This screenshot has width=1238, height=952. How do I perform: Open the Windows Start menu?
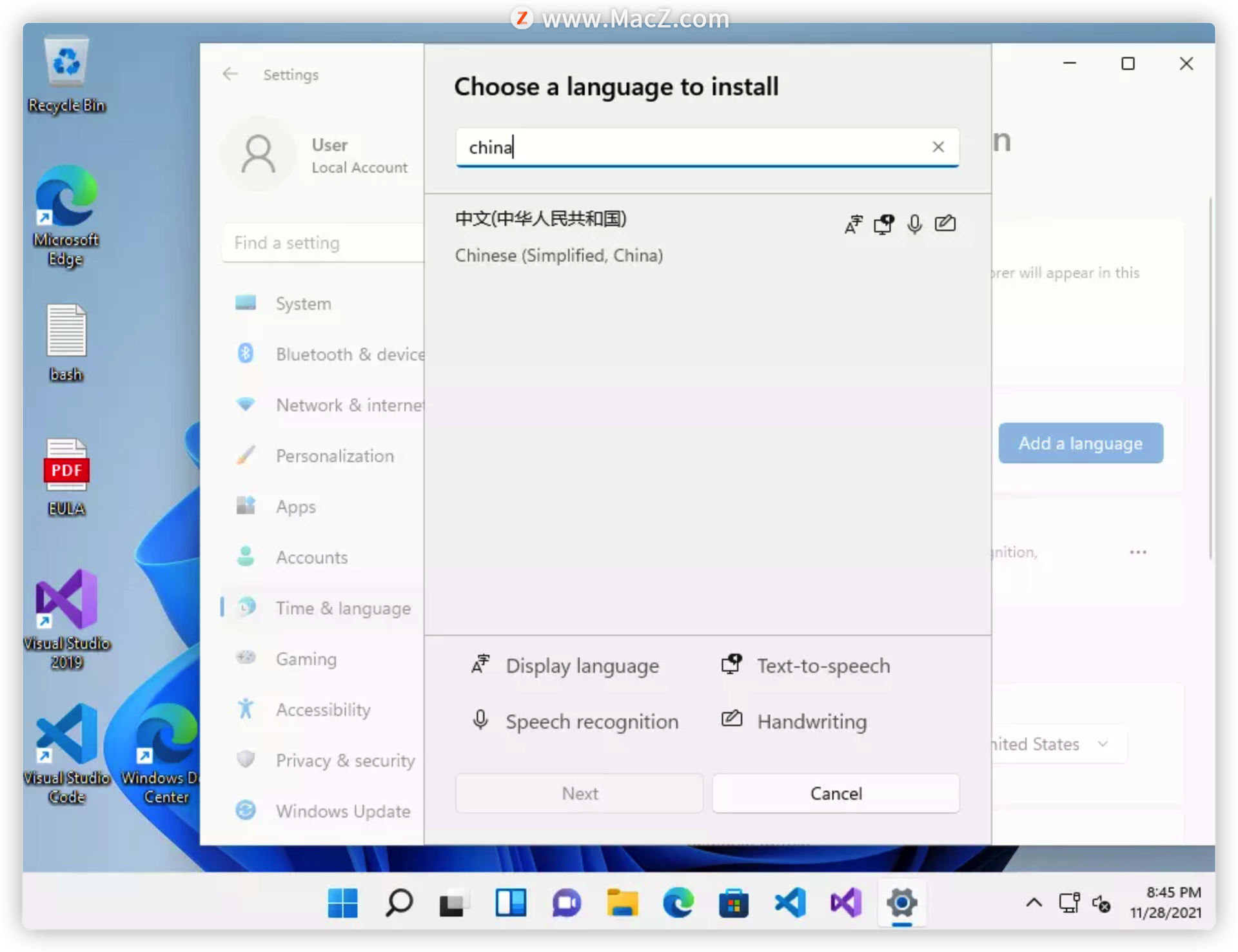point(342,902)
